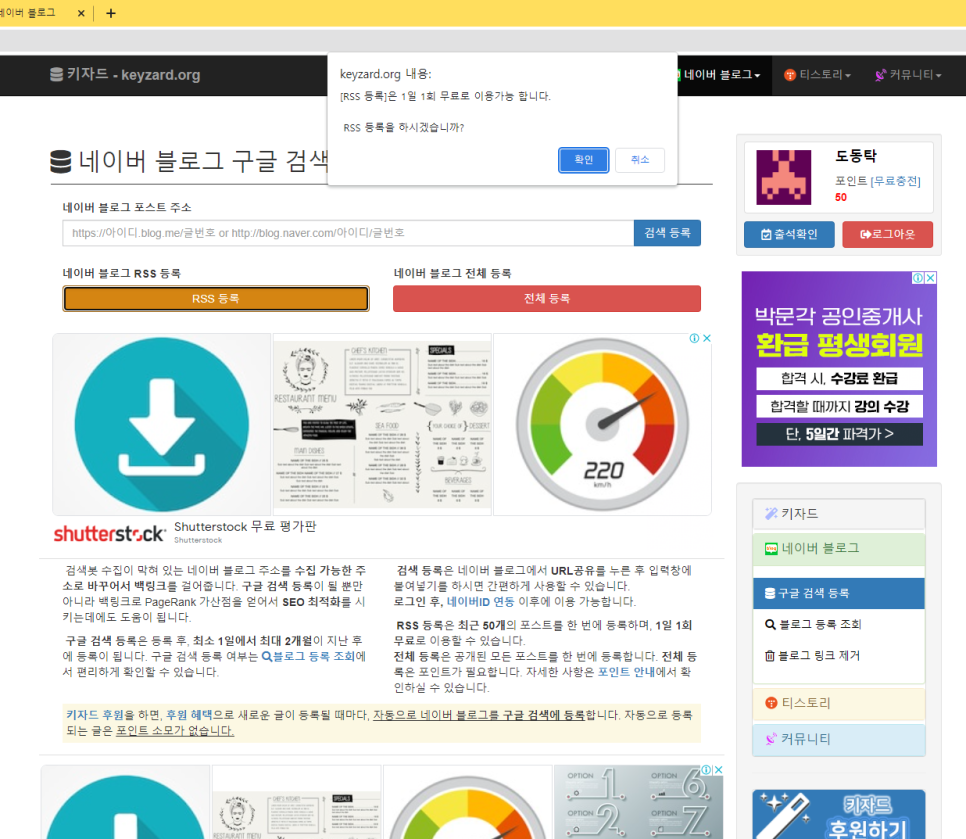The width and height of the screenshot is (966, 839).
Task: Open the 네이버ID 연동 link
Action: click(480, 601)
